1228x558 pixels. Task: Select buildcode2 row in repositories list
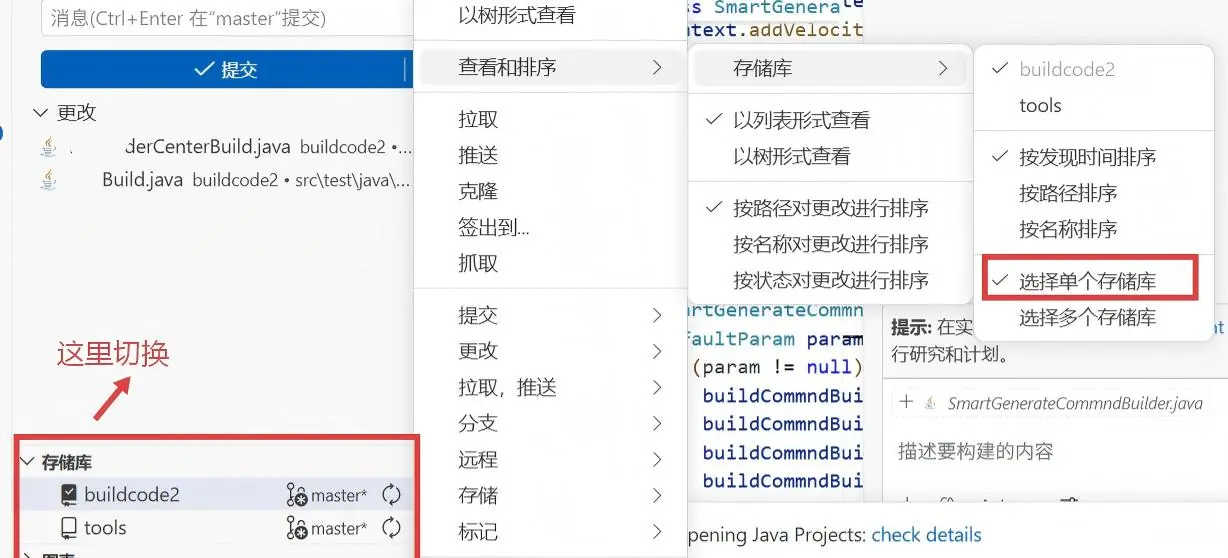coord(215,494)
